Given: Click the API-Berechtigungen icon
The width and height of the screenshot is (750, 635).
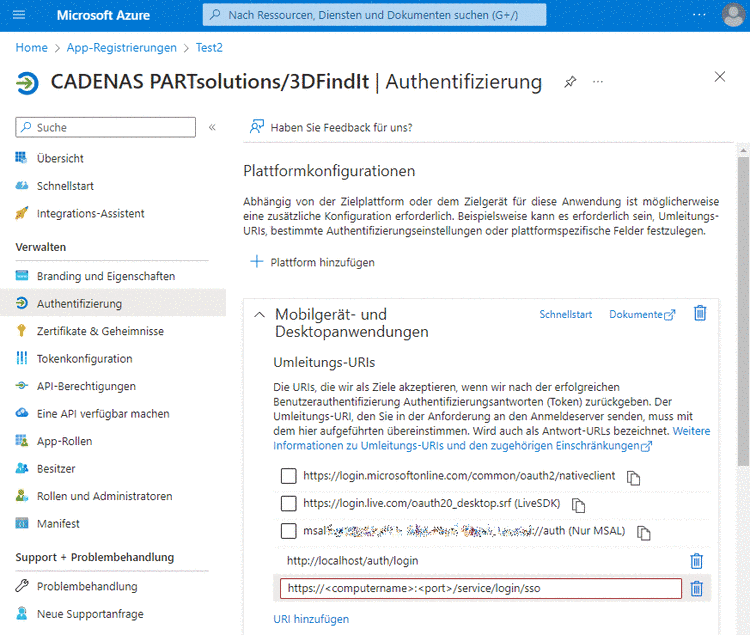Looking at the screenshot, I should pyautogui.click(x=22, y=385).
